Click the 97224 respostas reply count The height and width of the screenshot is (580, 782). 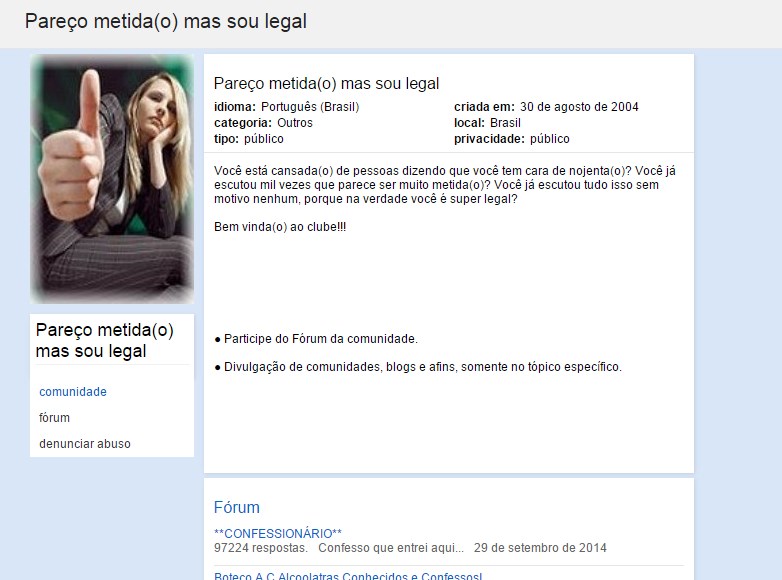260,548
